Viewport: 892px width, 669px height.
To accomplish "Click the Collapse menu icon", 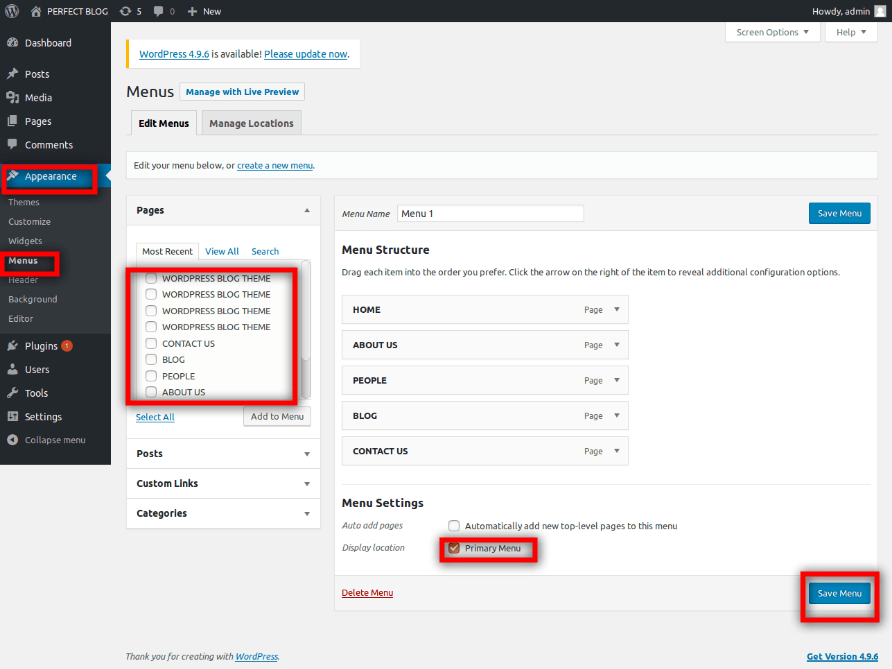I will [x=13, y=440].
